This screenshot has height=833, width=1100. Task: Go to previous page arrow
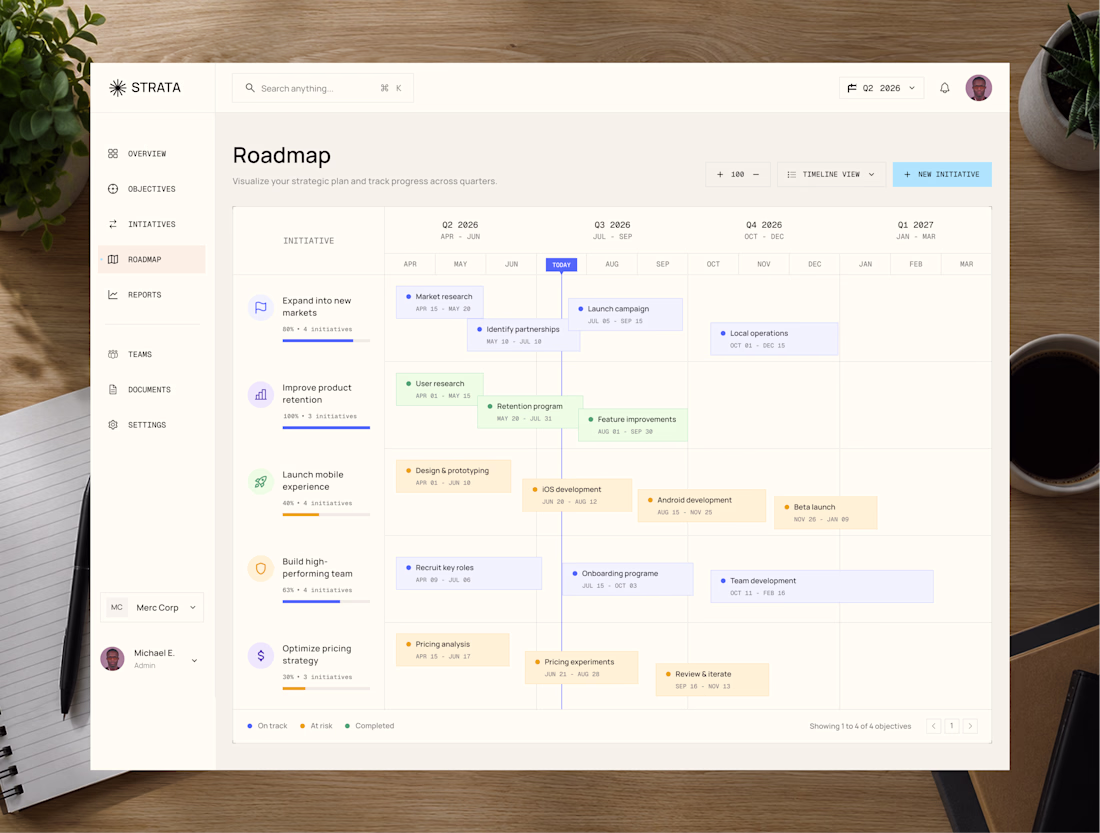[934, 726]
